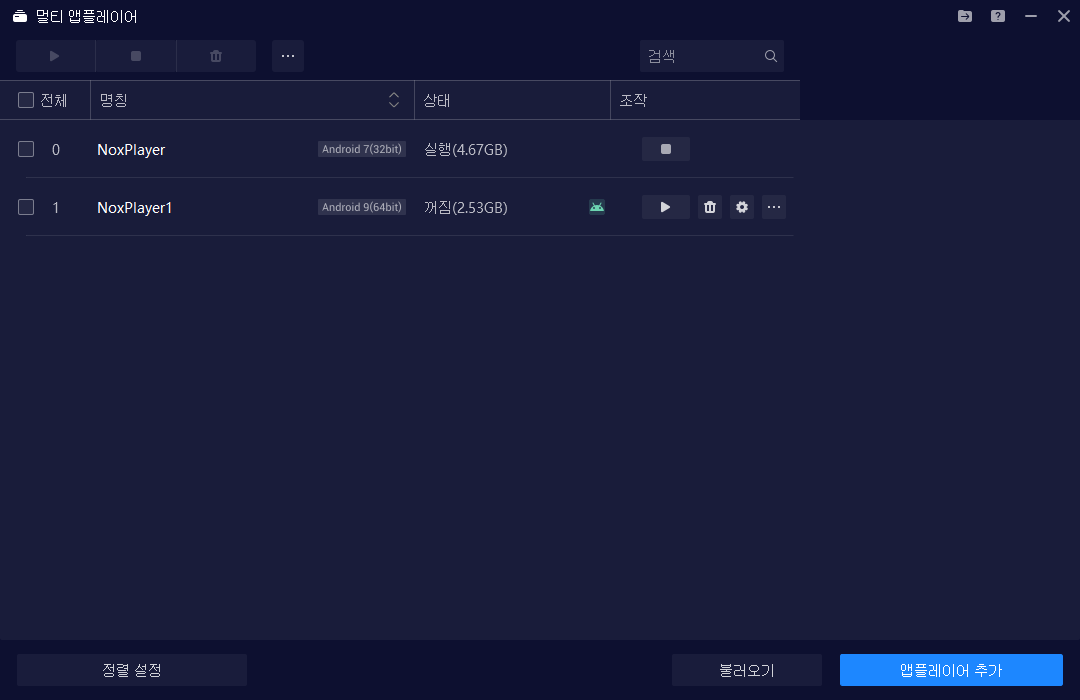This screenshot has width=1080, height=700.
Task: Click the Android 7(32bit) badge
Action: [362, 149]
